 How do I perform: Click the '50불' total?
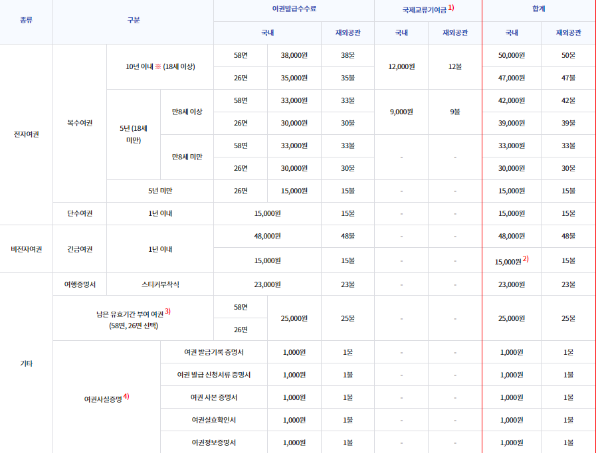(x=568, y=55)
